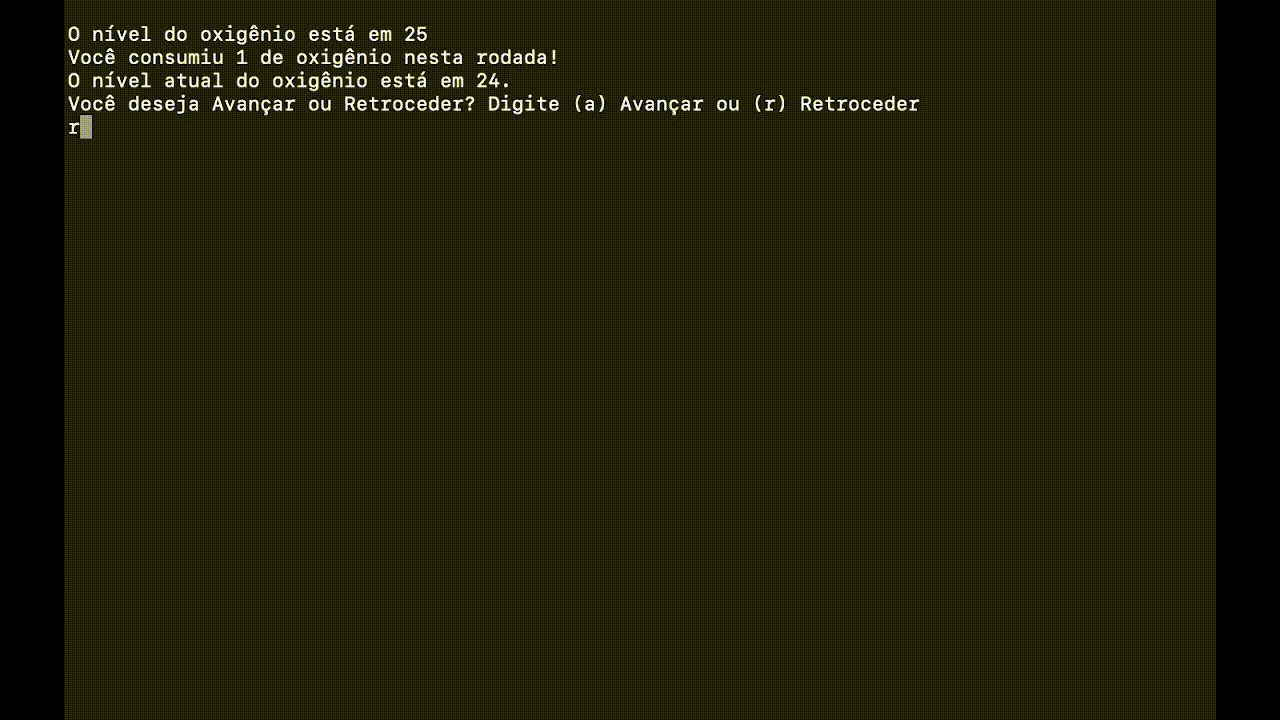Image resolution: width=1280 pixels, height=720 pixels.
Task: Click the word 'deseja' in prompt line
Action: [x=164, y=104]
